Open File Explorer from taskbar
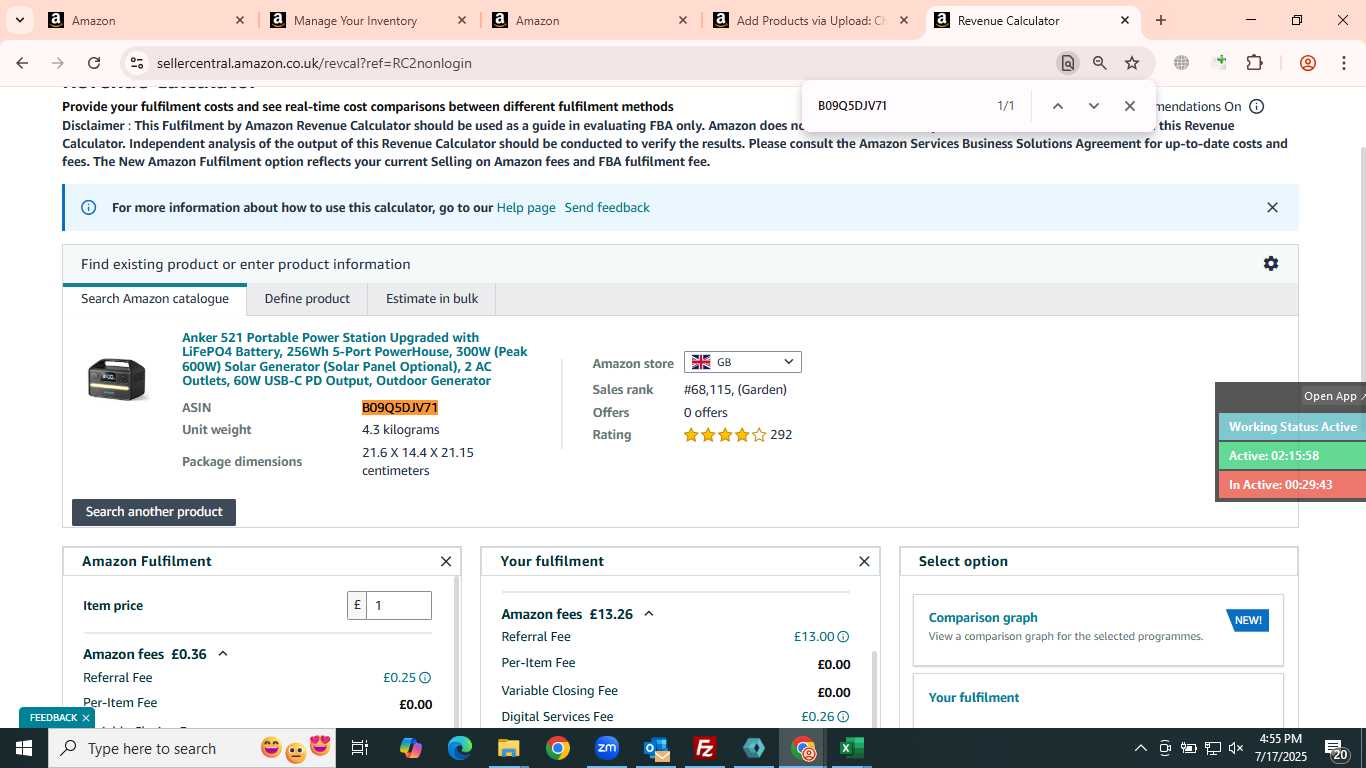This screenshot has height=768, width=1366. [x=508, y=748]
